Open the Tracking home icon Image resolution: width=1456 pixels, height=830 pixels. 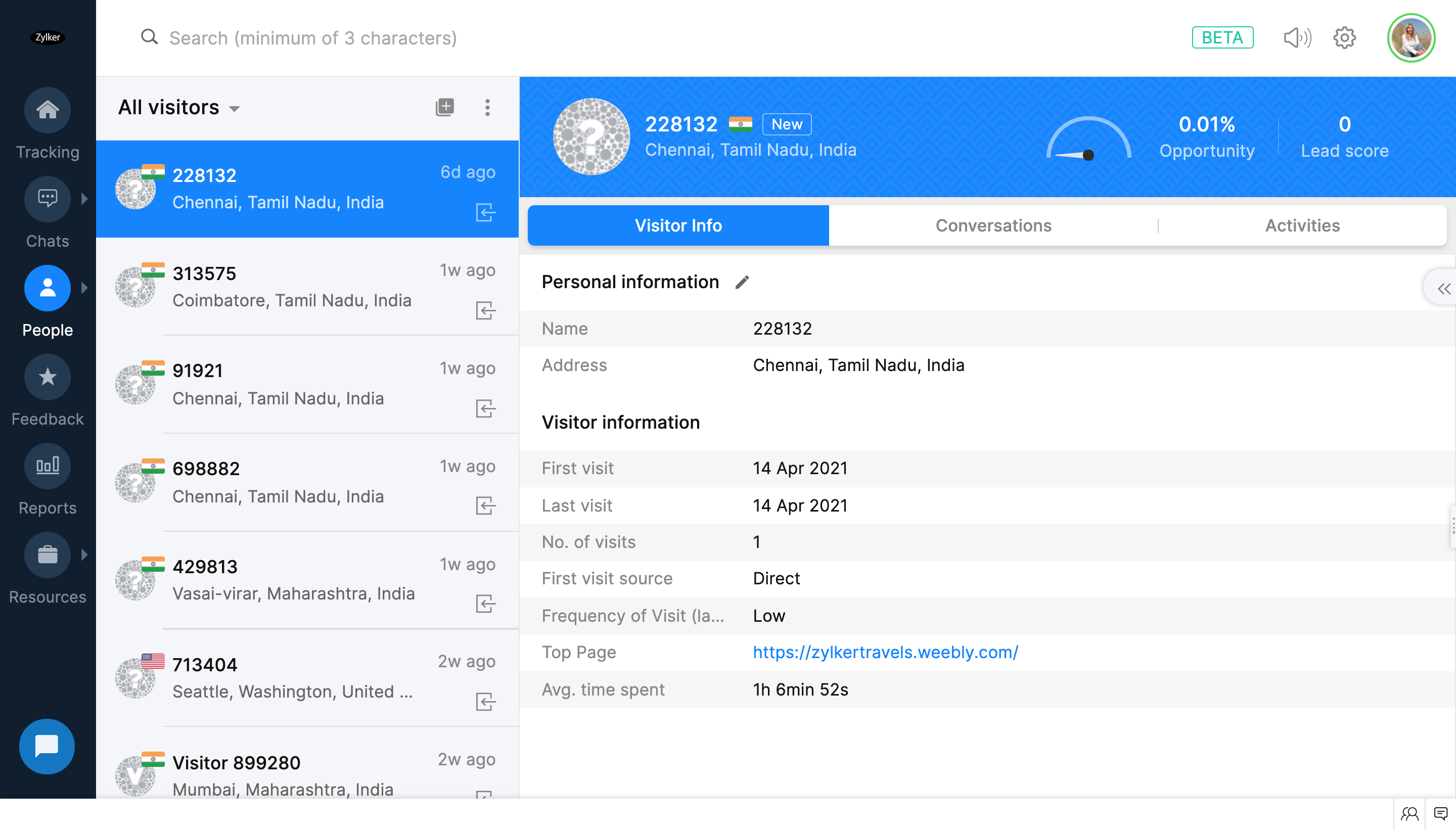48,110
